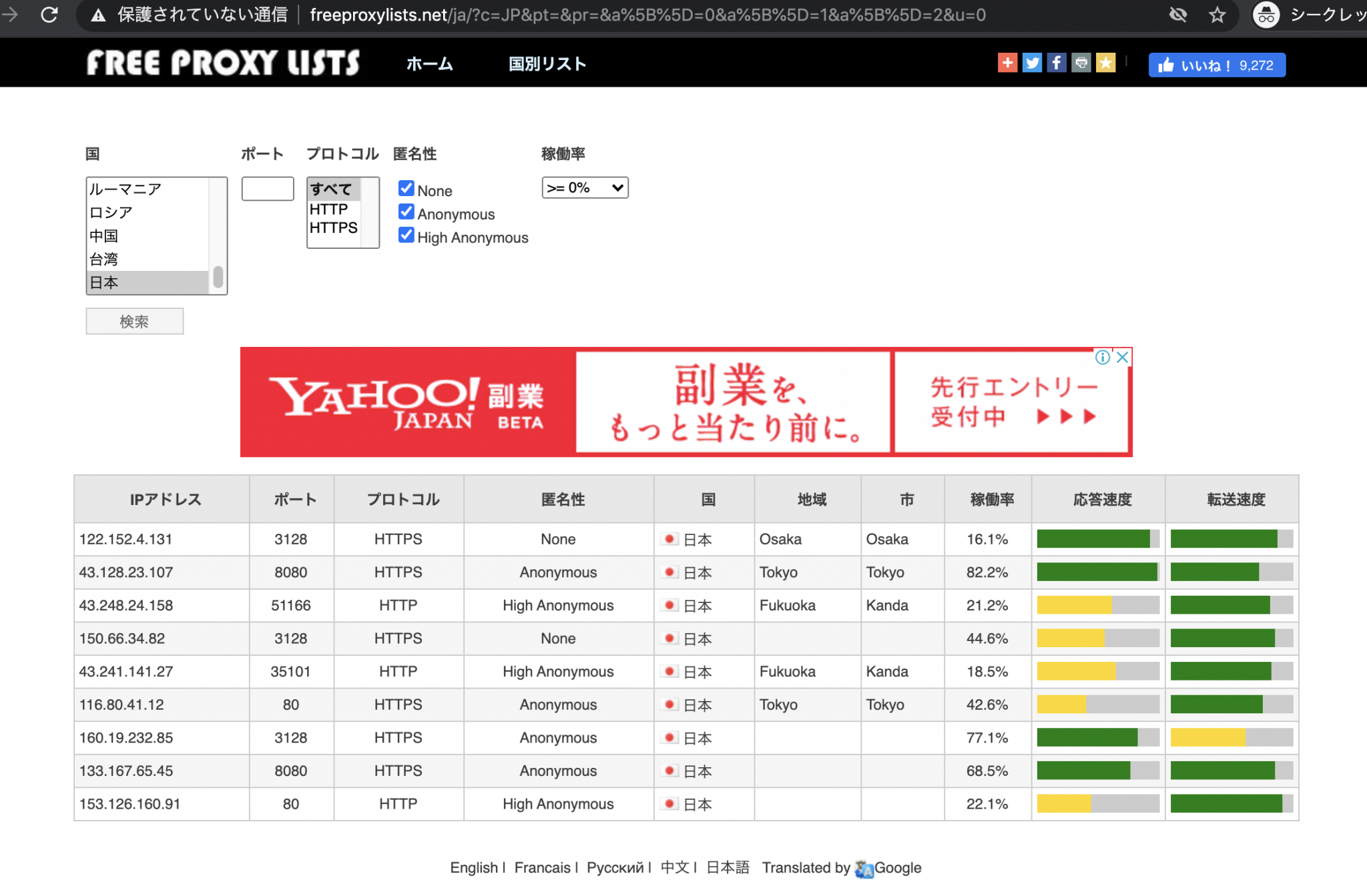This screenshot has width=1367, height=896.
Task: Open the ad info icon
Action: [x=1103, y=357]
